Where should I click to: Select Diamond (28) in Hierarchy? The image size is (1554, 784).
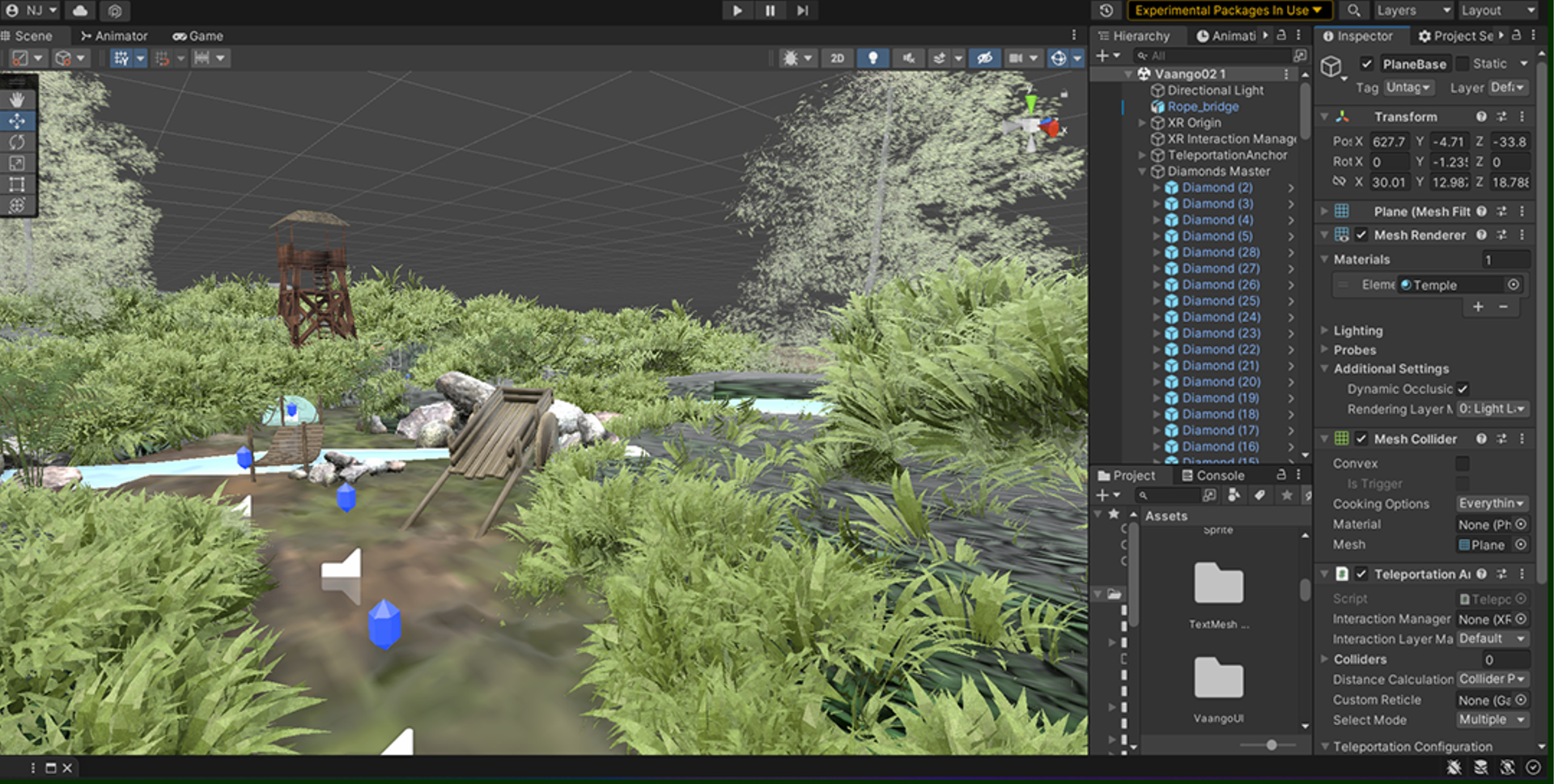1221,252
